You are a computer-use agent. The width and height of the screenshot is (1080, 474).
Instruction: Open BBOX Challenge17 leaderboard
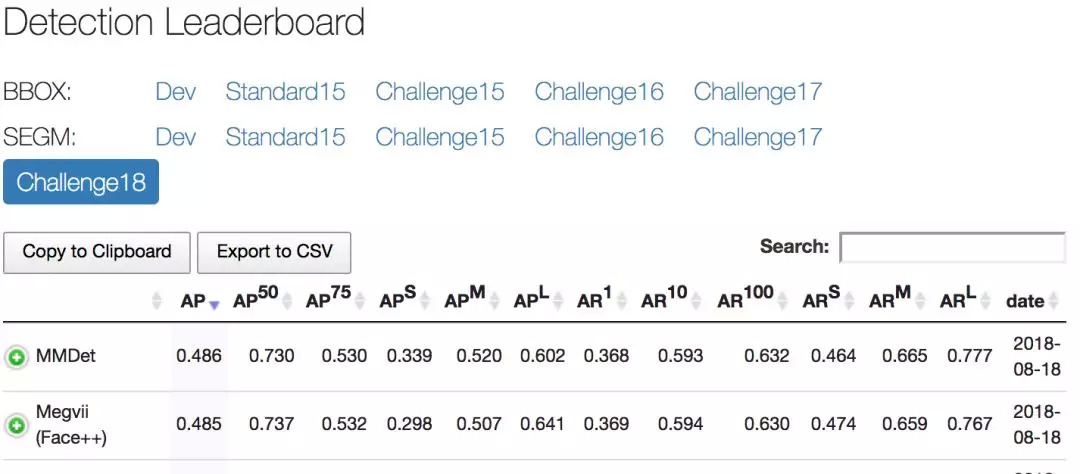click(757, 93)
